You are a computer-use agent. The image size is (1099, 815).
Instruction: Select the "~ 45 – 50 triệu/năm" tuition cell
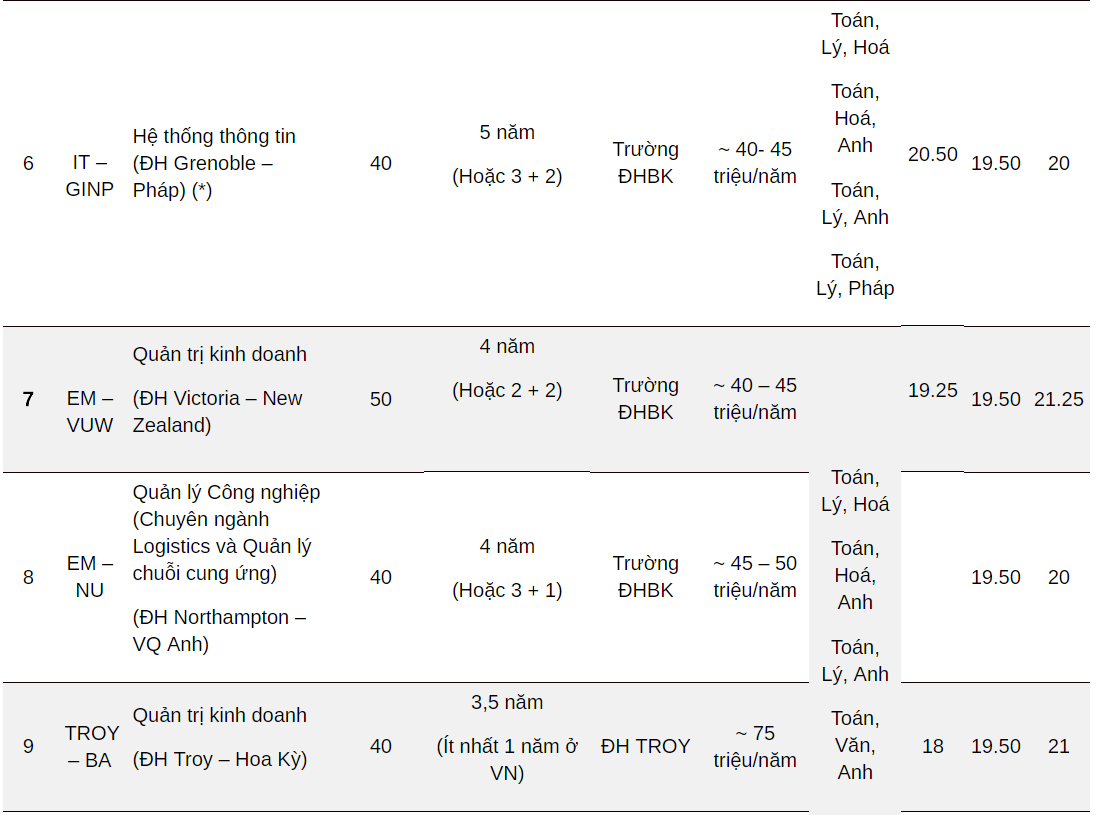pos(755,577)
